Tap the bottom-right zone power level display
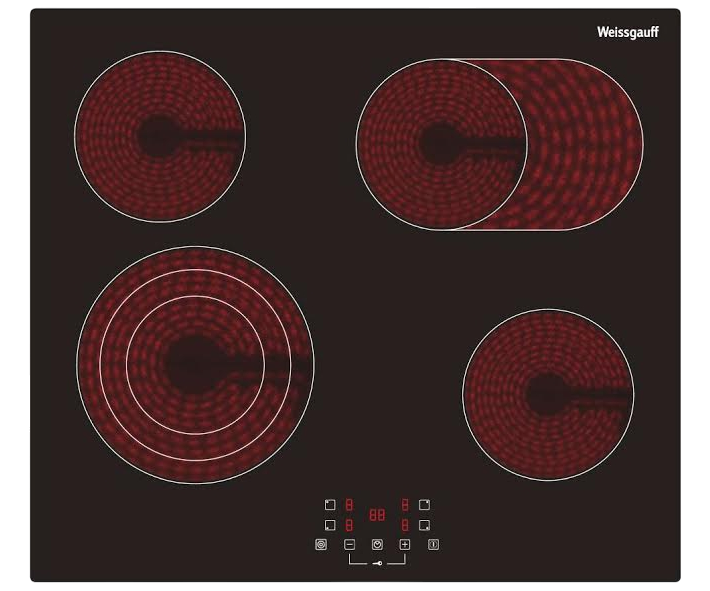The height and width of the screenshot is (591, 710). coord(405,524)
